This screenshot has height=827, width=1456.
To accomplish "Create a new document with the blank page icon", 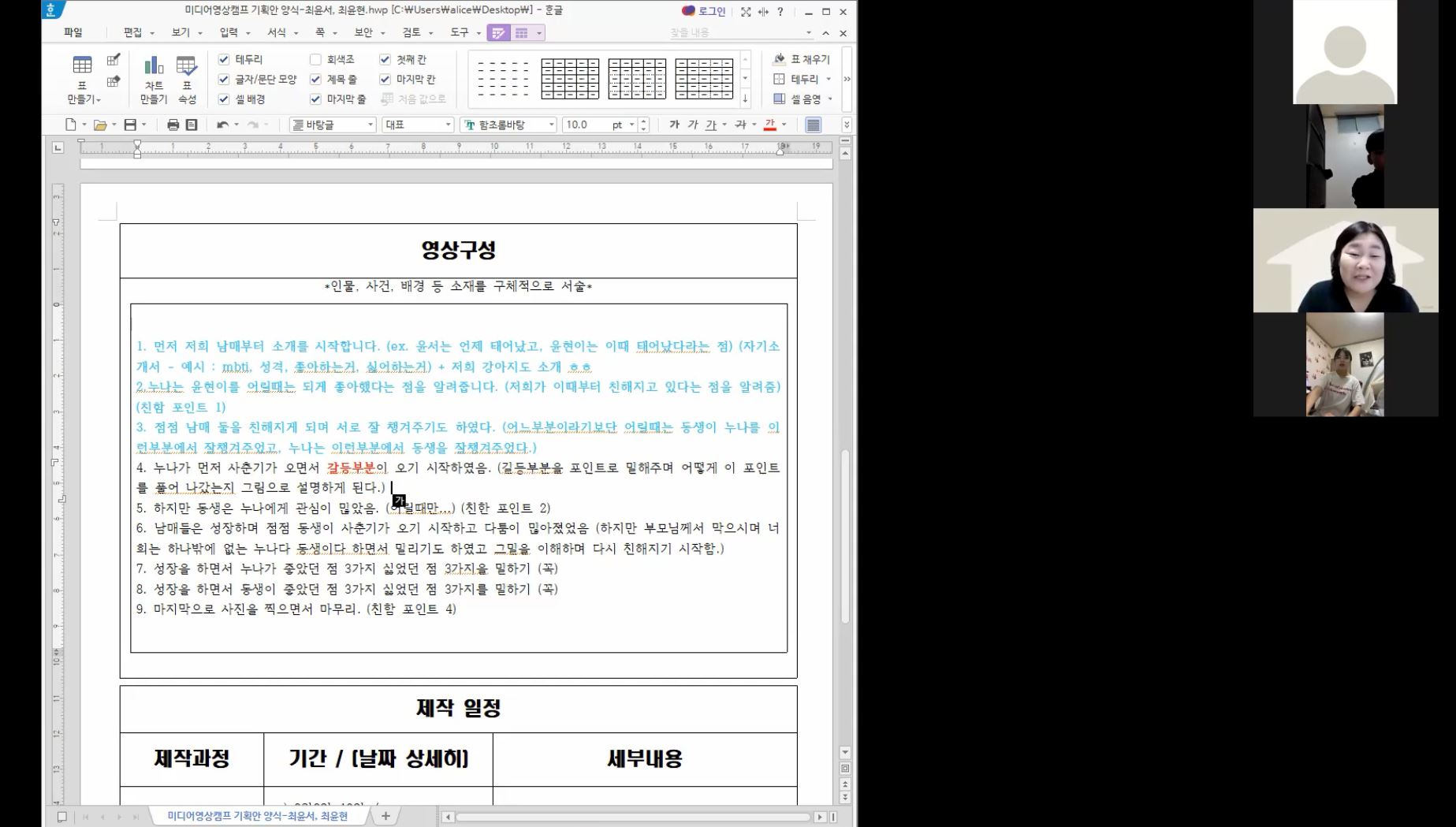I will [71, 125].
